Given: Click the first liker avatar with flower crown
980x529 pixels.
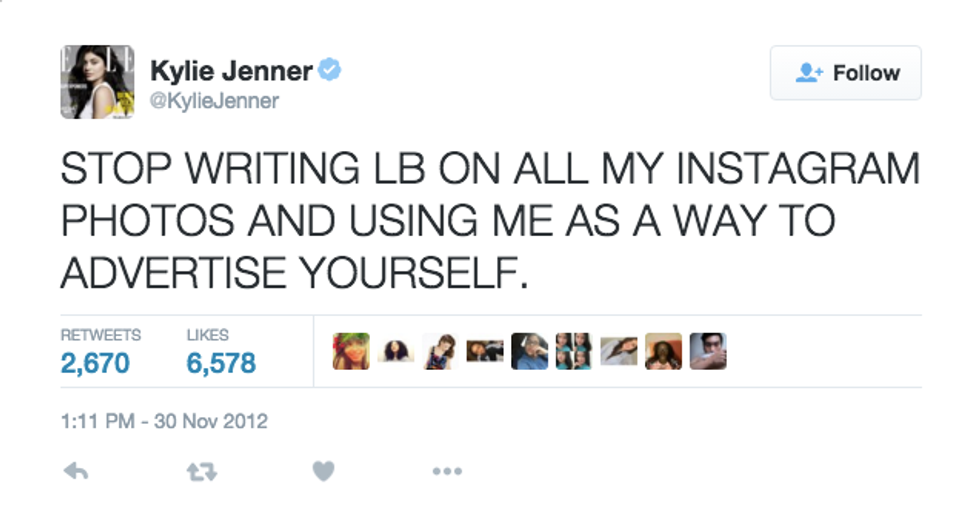Looking at the screenshot, I should tap(351, 351).
